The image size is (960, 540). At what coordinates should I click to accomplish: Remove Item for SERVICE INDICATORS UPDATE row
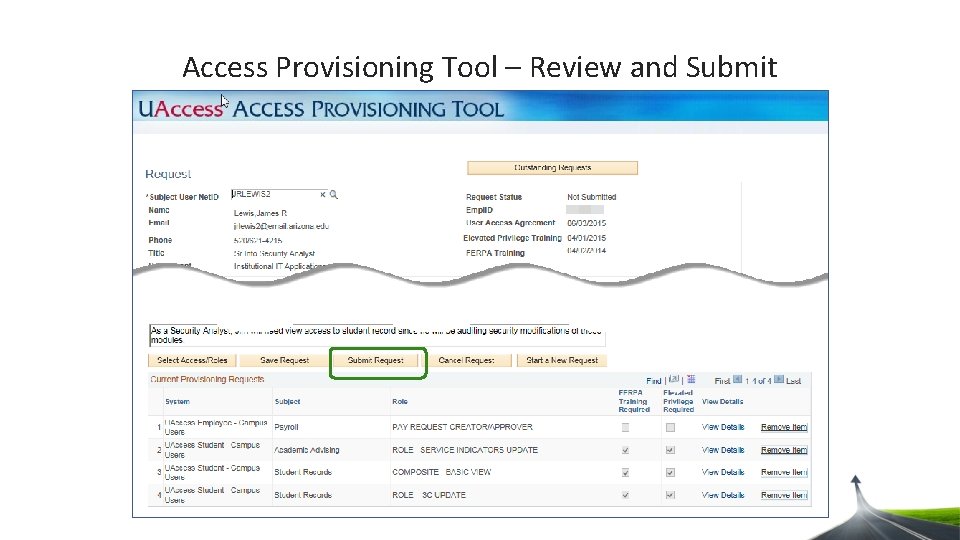(x=784, y=450)
